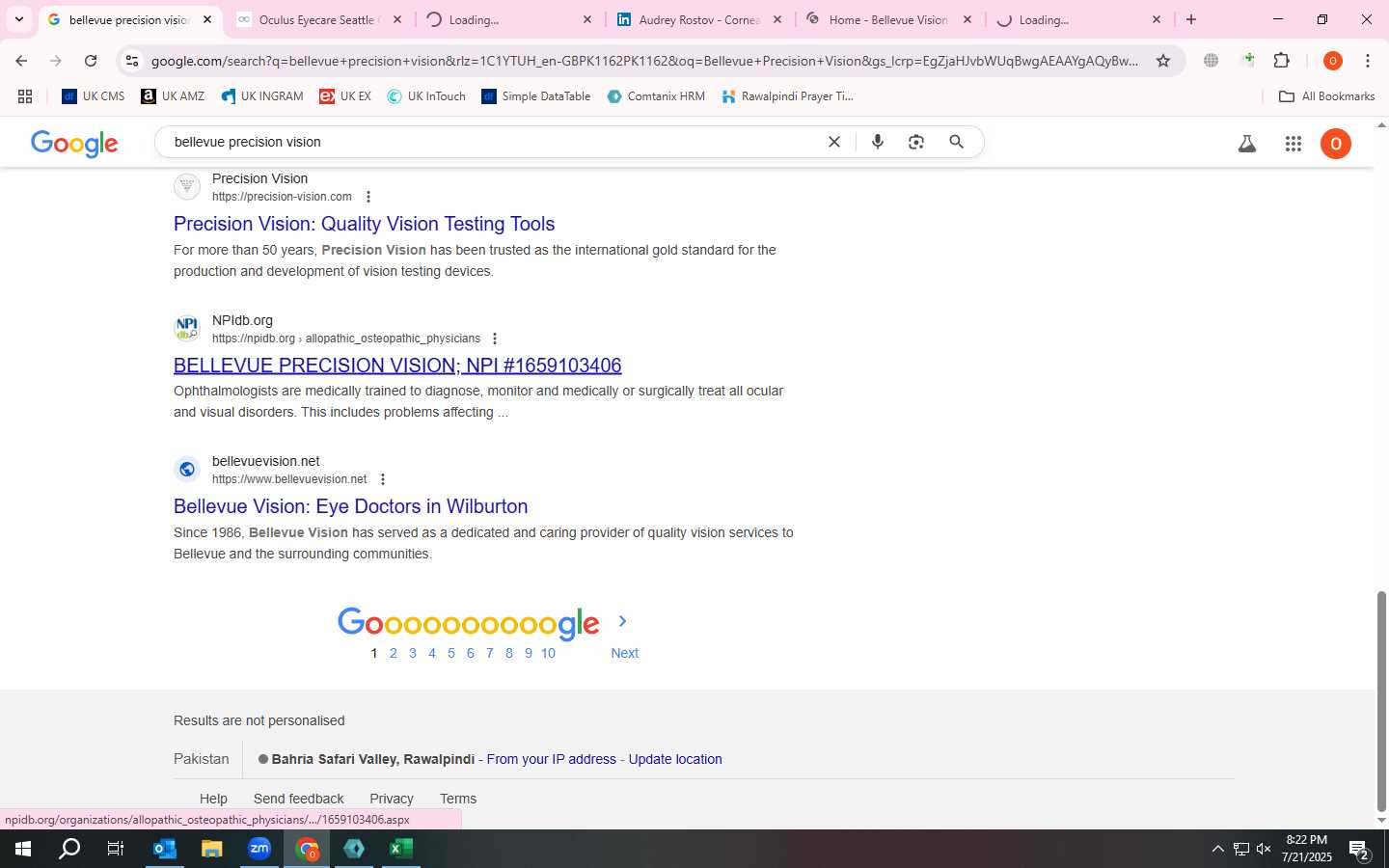Open UK INGRAM bookmark
This screenshot has height=868, width=1389.
tap(262, 96)
